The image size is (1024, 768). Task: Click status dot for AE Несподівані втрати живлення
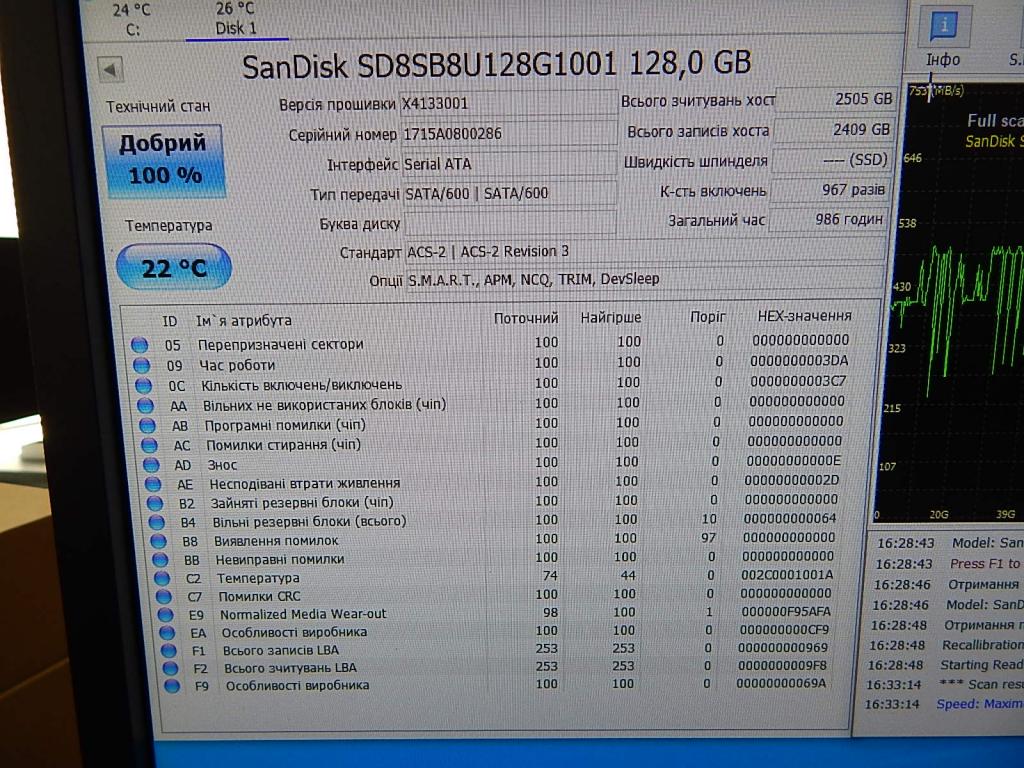coord(153,484)
